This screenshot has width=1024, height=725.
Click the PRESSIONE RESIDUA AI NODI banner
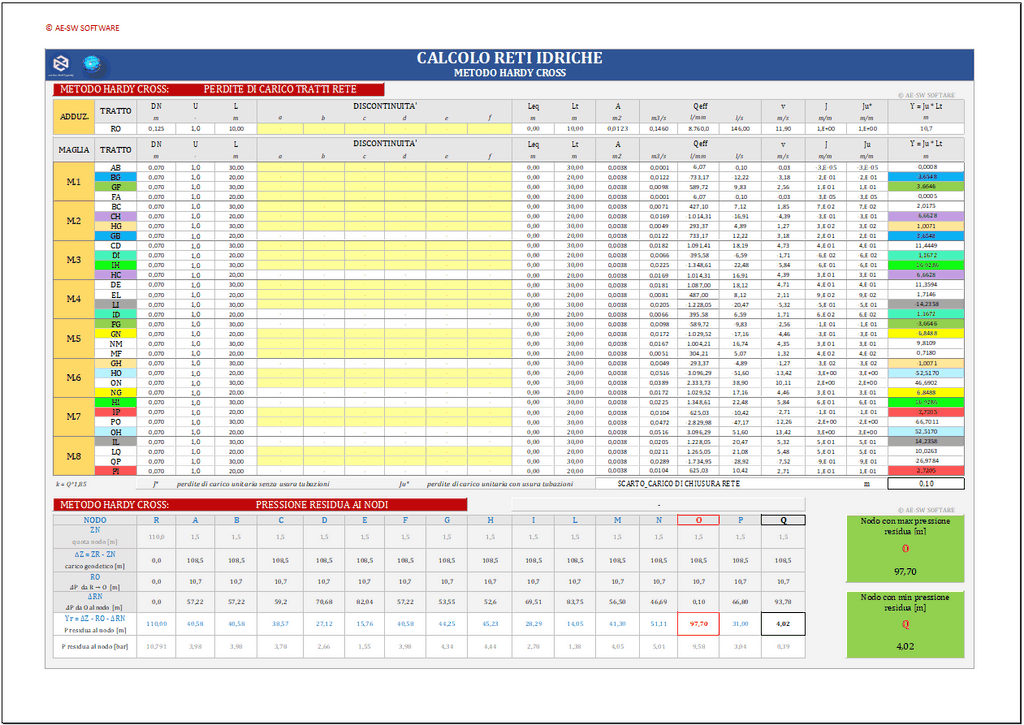click(280, 505)
